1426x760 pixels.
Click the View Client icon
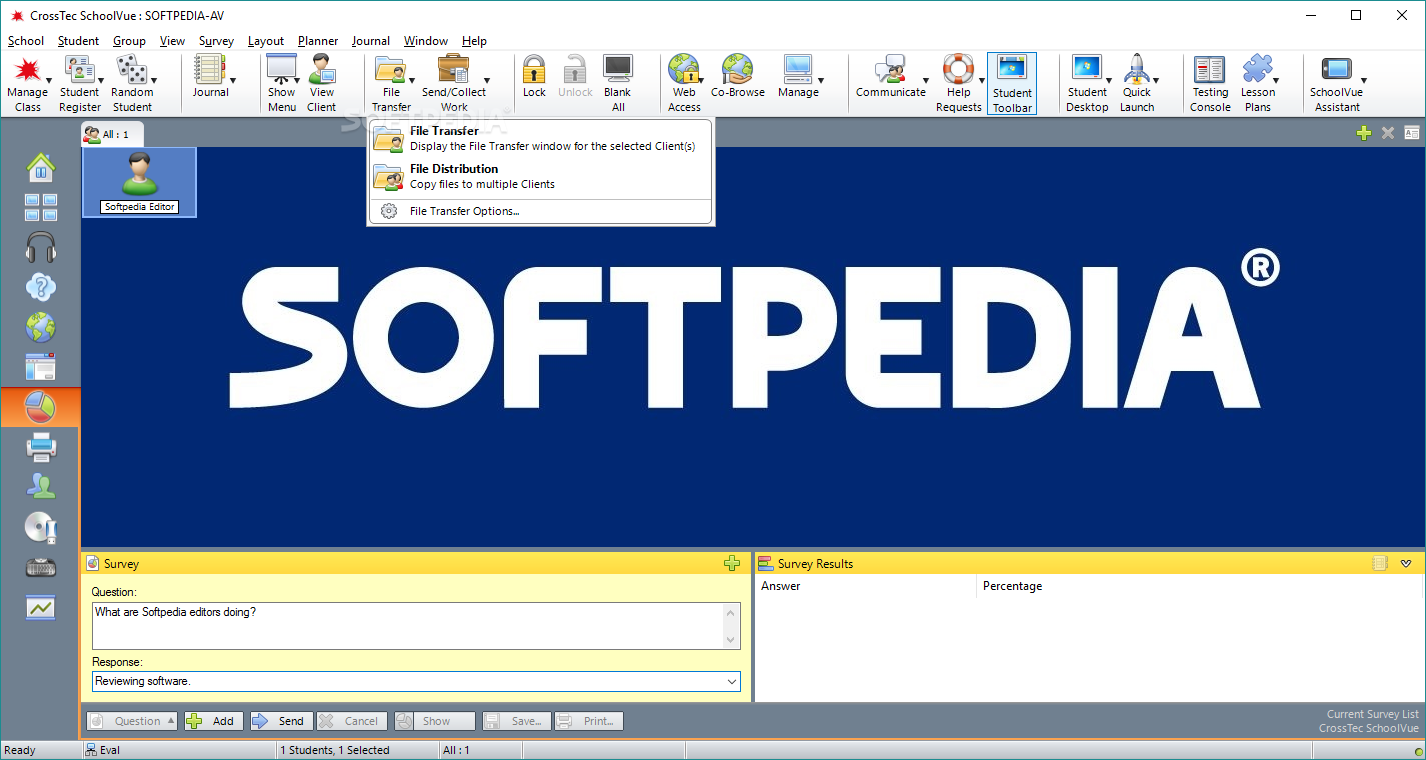click(x=322, y=70)
